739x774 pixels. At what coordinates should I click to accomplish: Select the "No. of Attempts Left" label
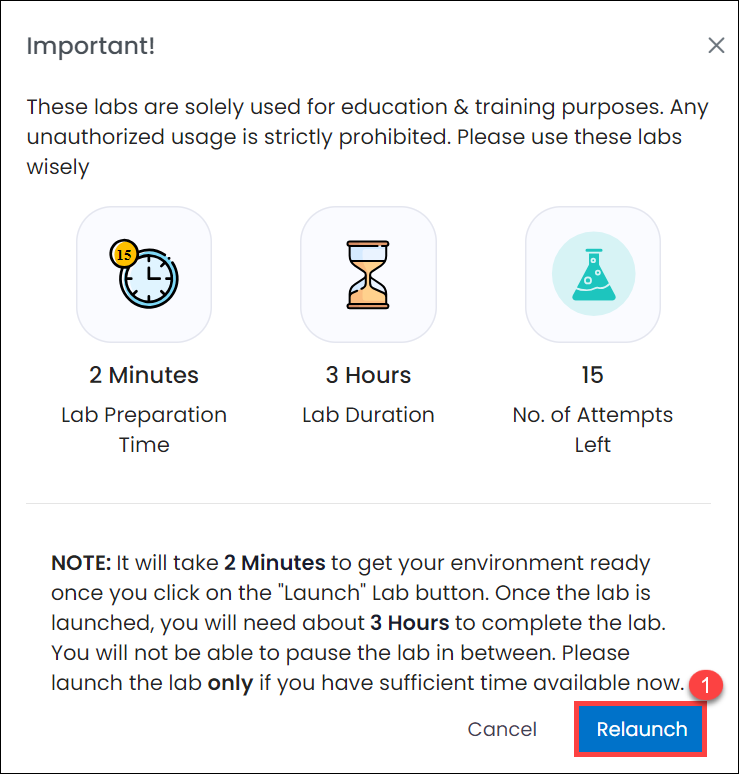[592, 429]
